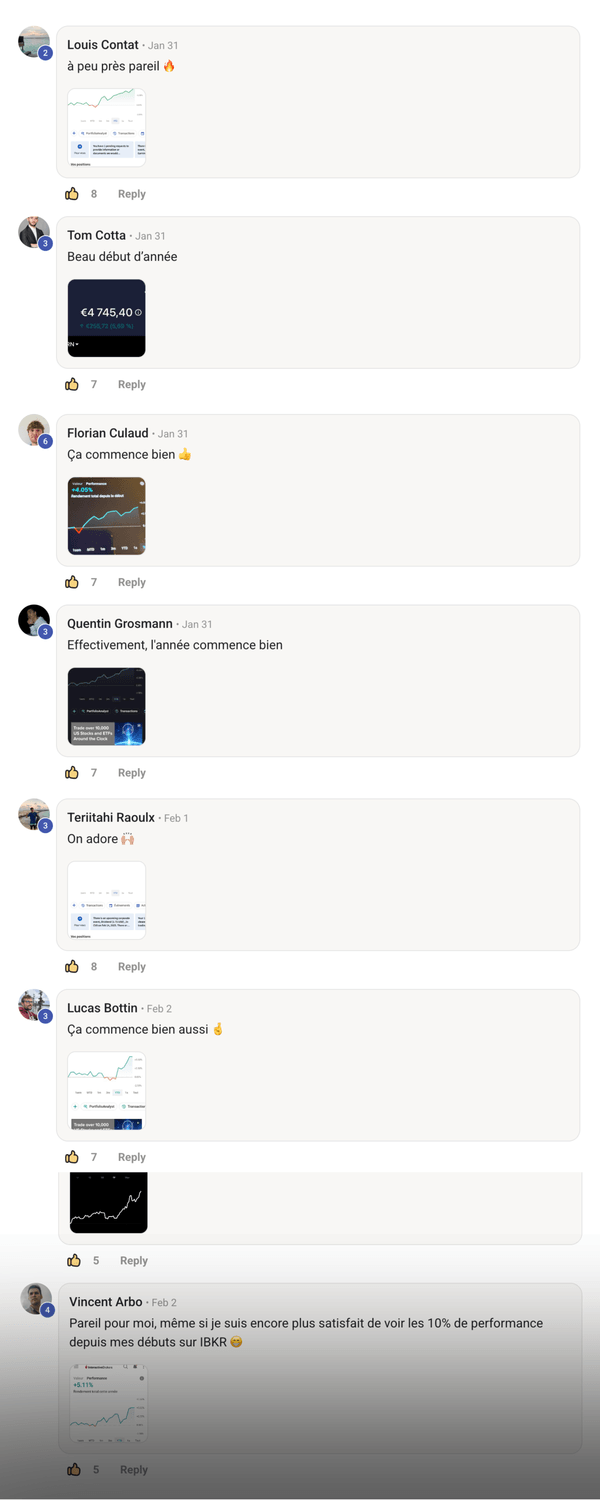View Tom Cotta's €4 745,40 portfolio image
Viewport: 600px width, 1500px height.
coord(106,318)
